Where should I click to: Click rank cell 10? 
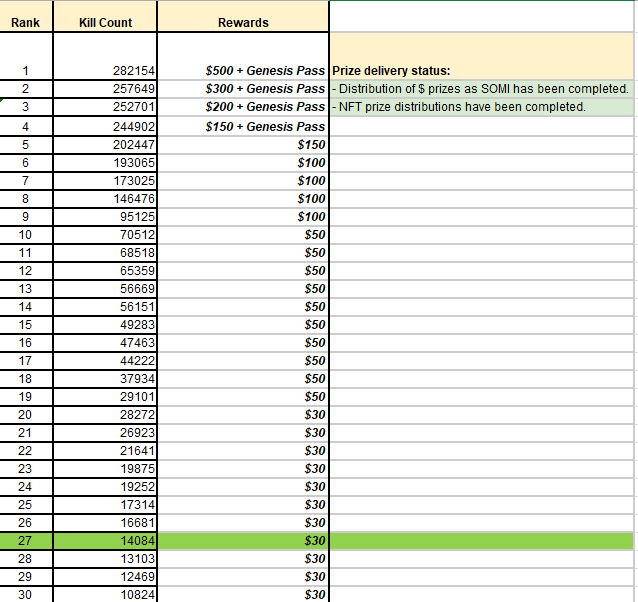[25, 235]
